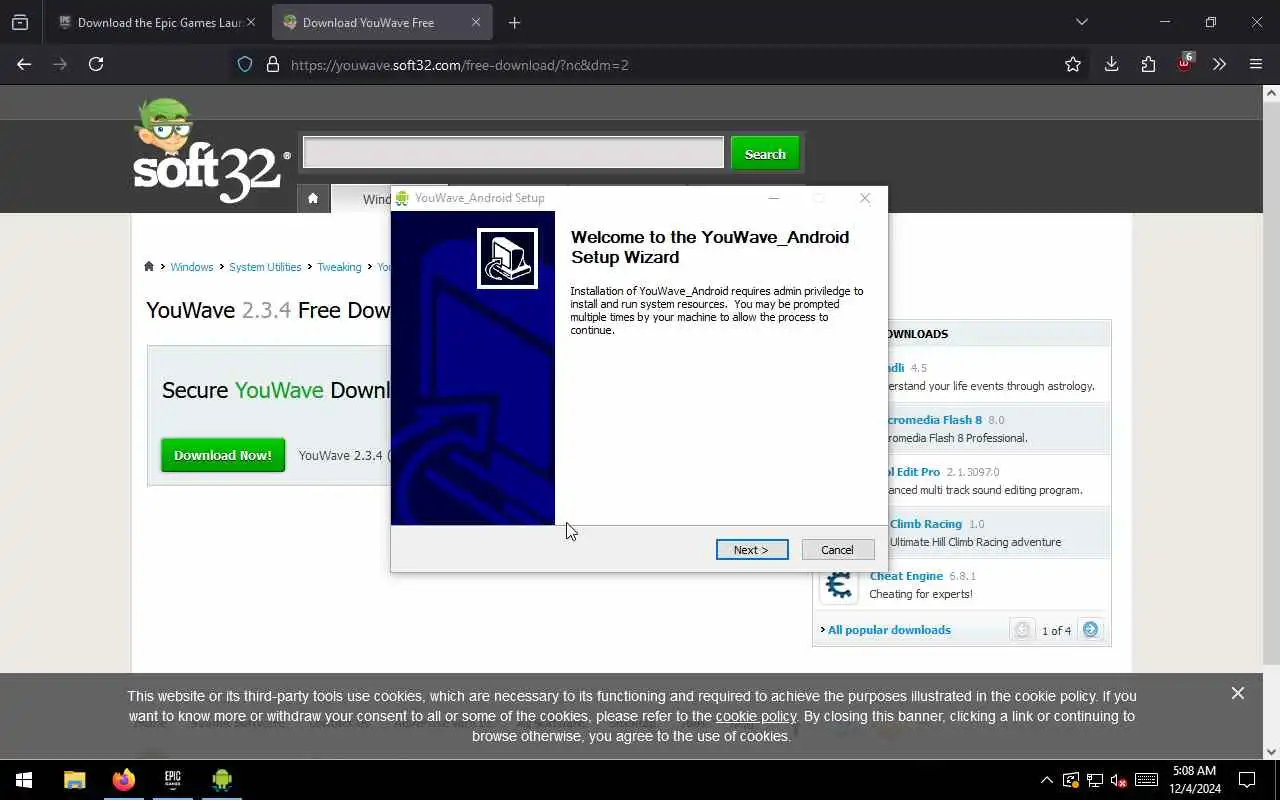Open the extensions puzzle icon
The image size is (1280, 800).
1148,64
